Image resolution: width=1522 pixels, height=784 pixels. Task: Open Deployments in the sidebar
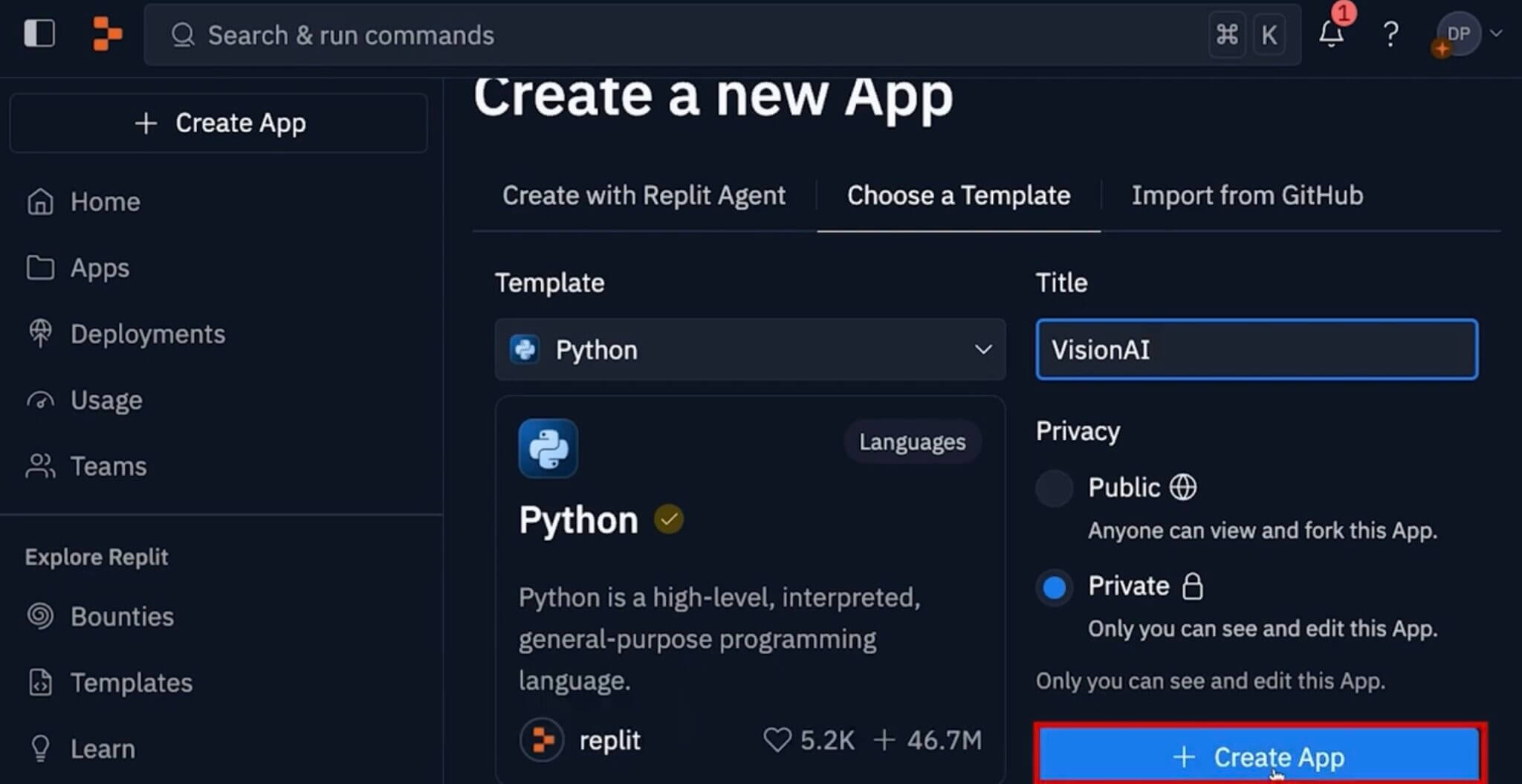pyautogui.click(x=147, y=334)
